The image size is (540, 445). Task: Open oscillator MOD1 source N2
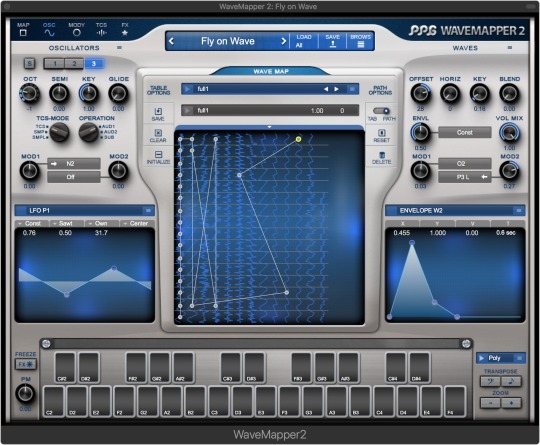pyautogui.click(x=74, y=164)
